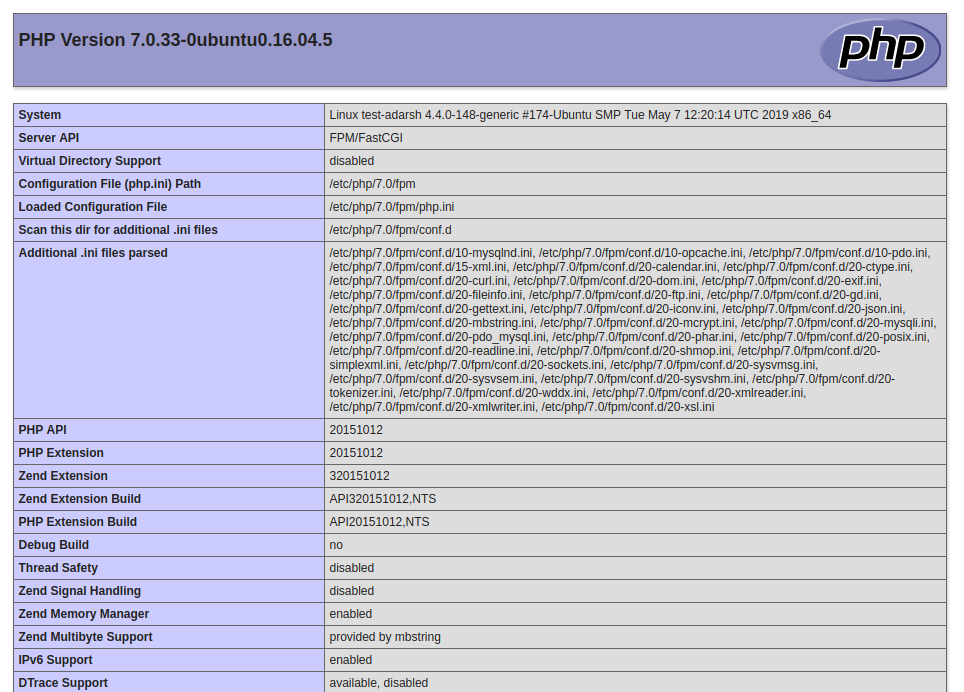
Task: Click the PHP Extension Build label
Action: [77, 522]
